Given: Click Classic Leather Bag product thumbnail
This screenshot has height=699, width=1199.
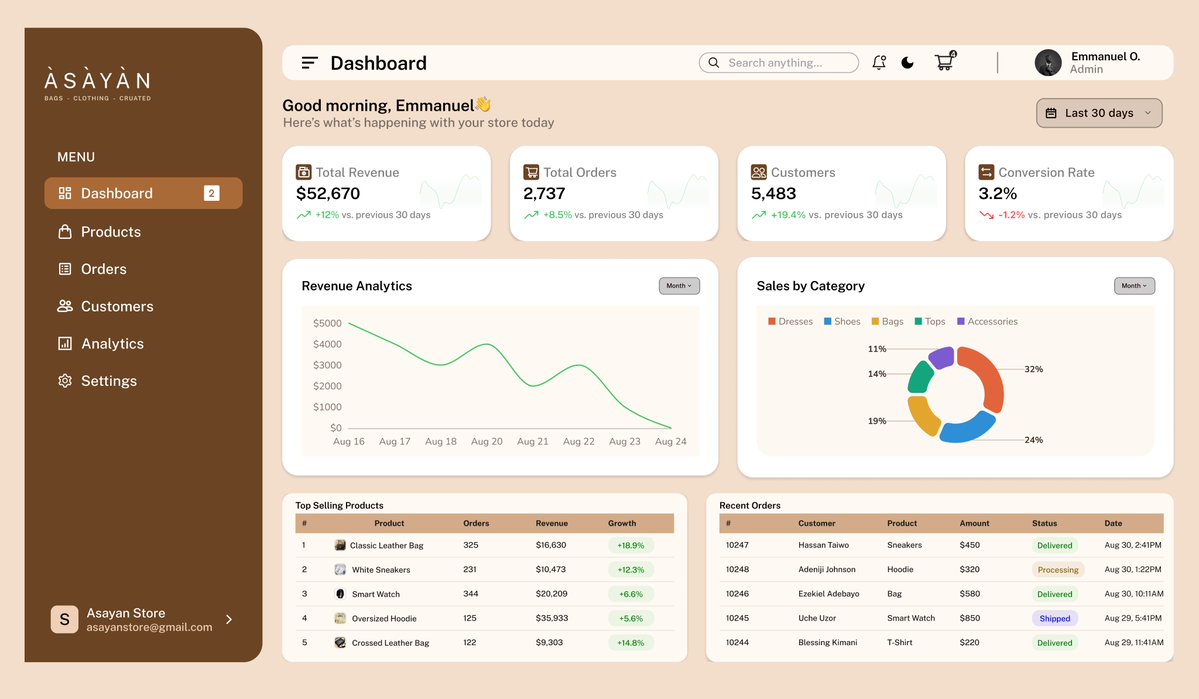Looking at the screenshot, I should pyautogui.click(x=340, y=545).
